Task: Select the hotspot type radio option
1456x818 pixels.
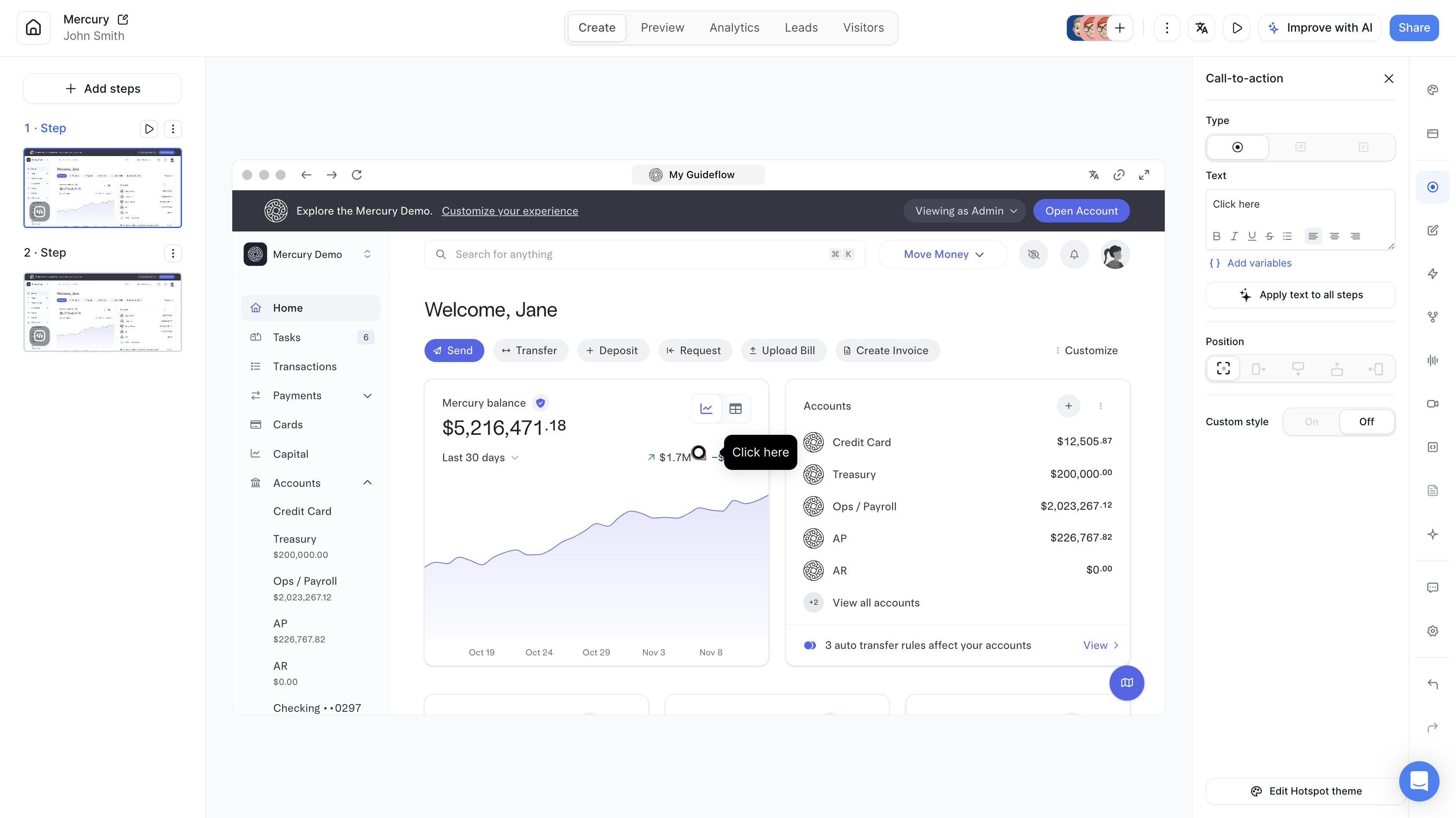Action: pos(1237,147)
